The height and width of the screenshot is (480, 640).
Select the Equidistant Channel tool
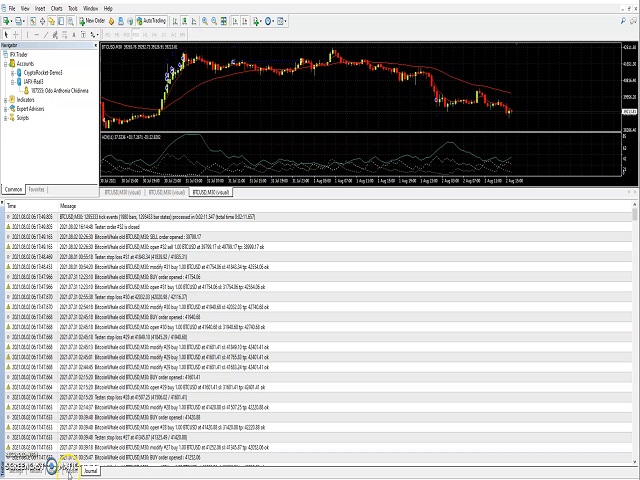[x=55, y=35]
